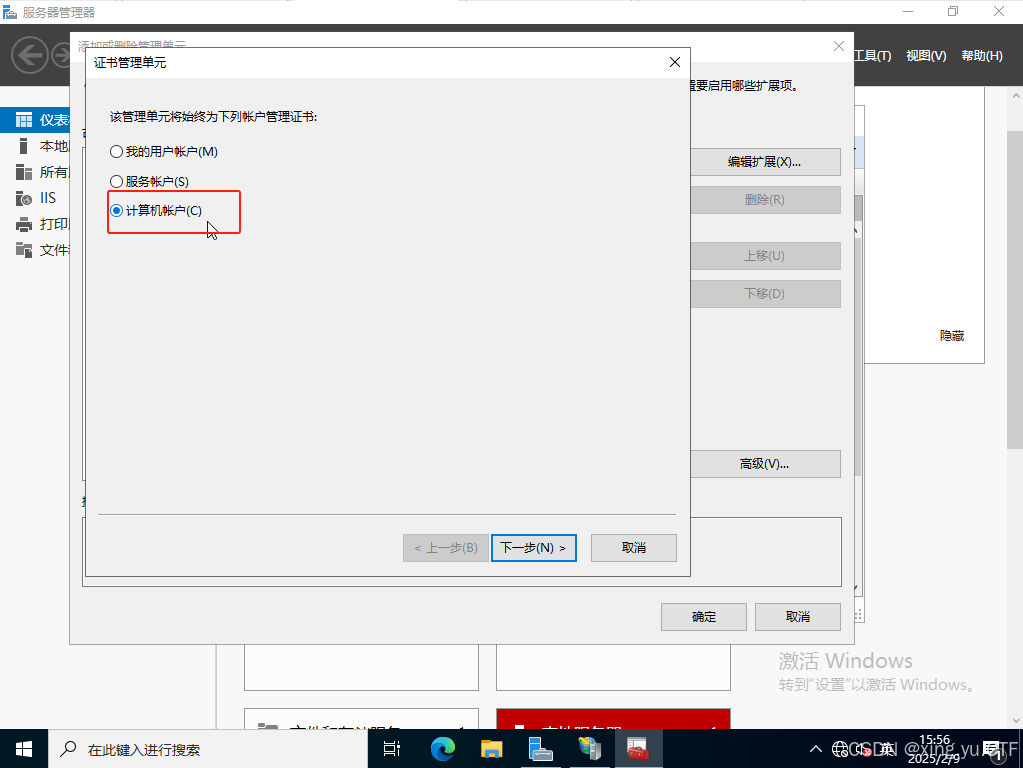Click the 编辑扩展(X)... button
1023x768 pixels.
(765, 162)
